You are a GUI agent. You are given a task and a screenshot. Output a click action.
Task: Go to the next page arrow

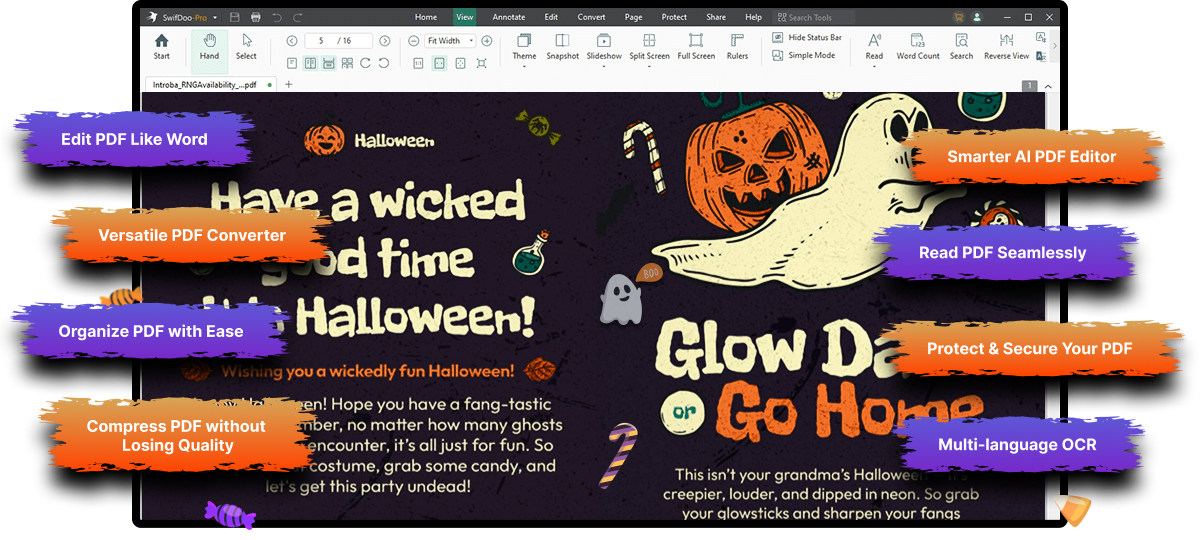coord(385,41)
